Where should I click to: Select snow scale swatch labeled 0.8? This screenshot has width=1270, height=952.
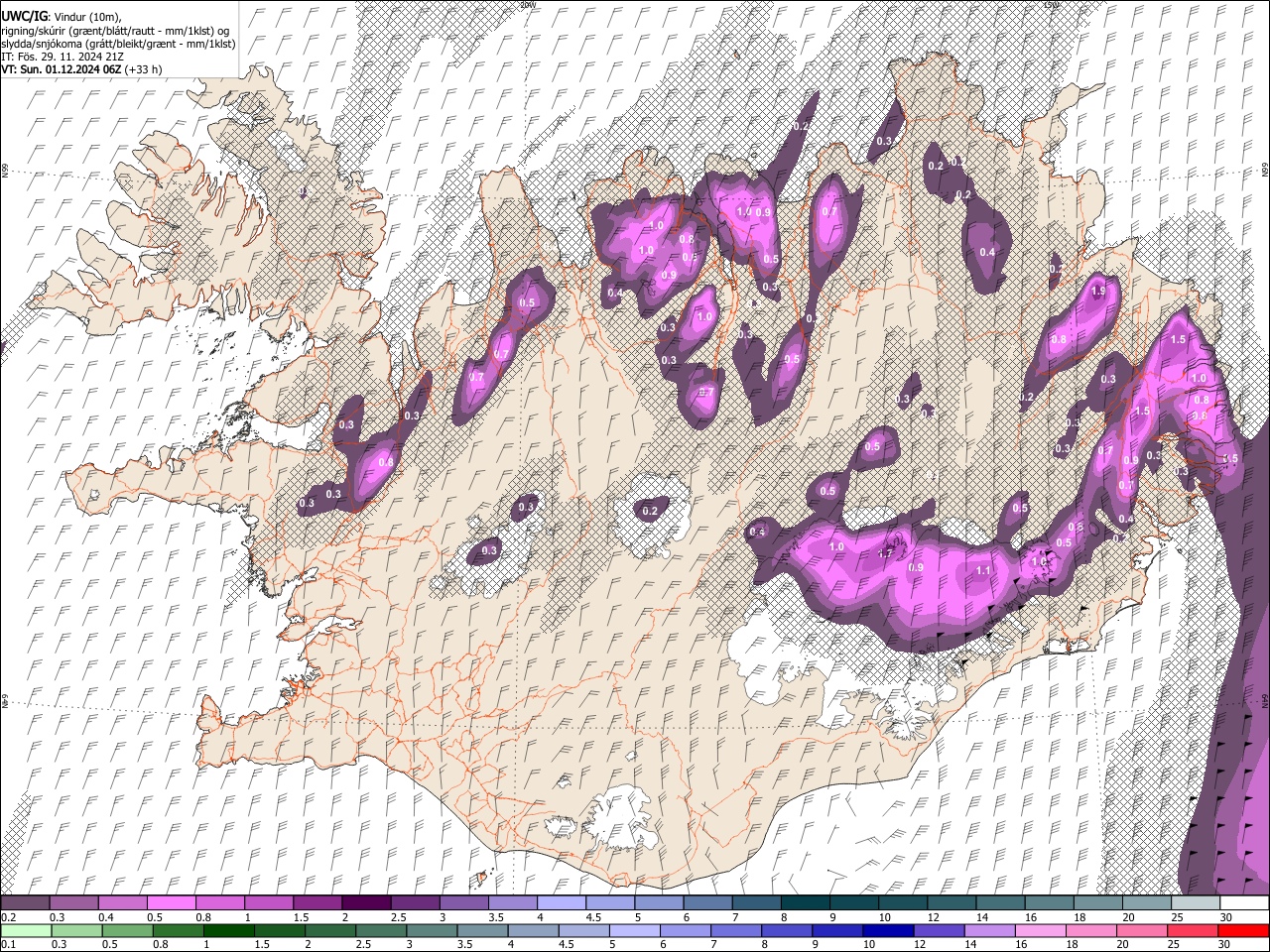coord(219,902)
